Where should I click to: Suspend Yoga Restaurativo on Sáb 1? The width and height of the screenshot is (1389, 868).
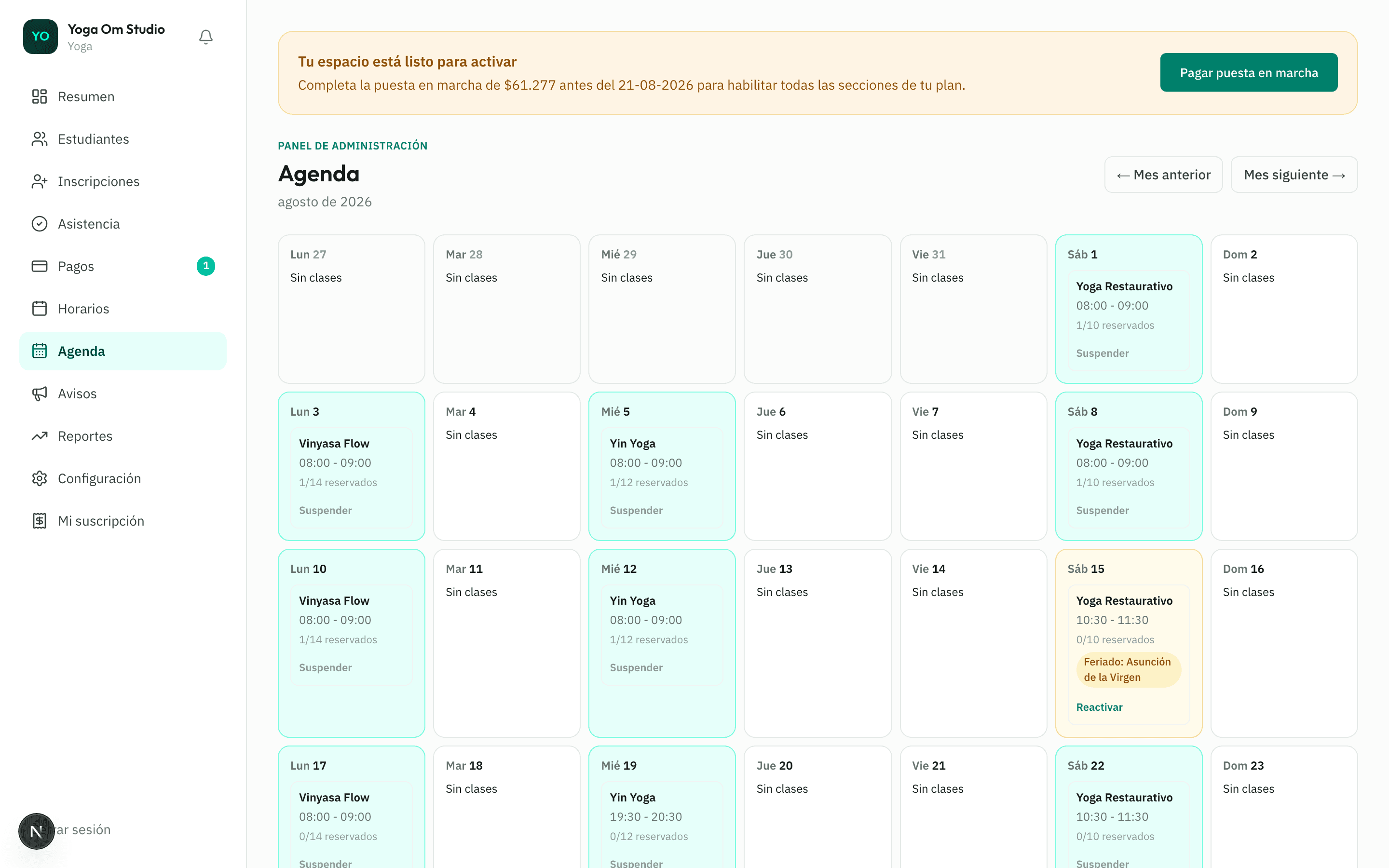point(1102,353)
